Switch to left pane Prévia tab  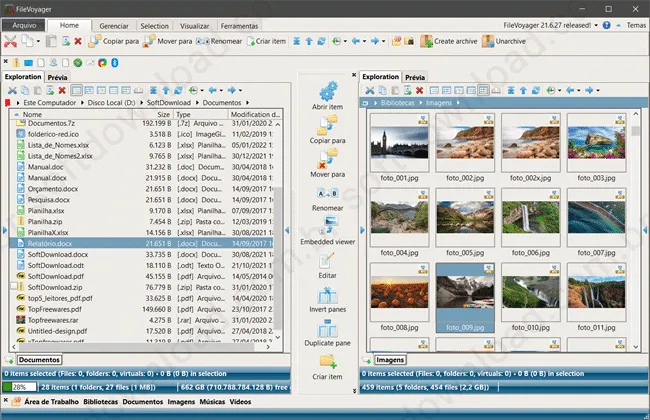click(x=57, y=76)
